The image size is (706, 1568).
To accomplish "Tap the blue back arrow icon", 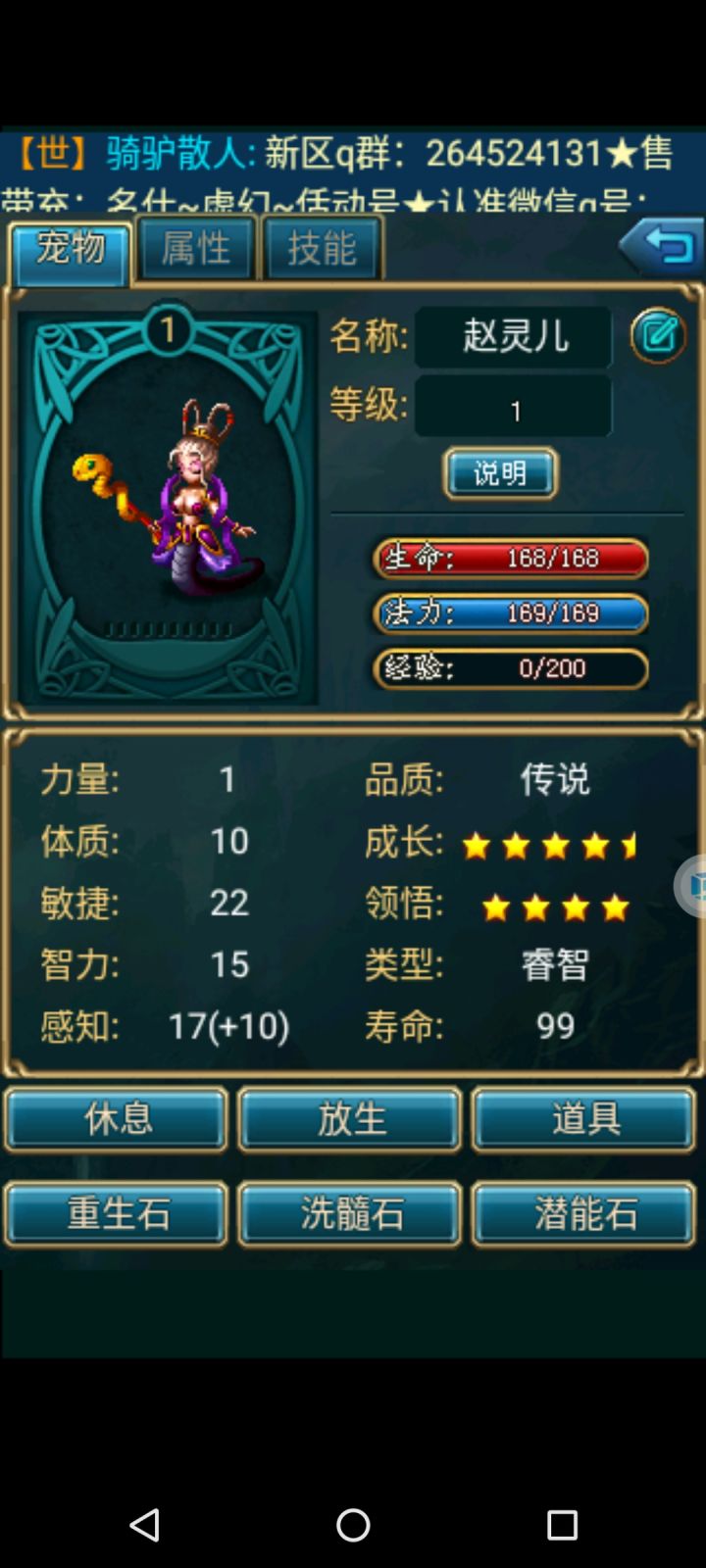I will point(661,245).
